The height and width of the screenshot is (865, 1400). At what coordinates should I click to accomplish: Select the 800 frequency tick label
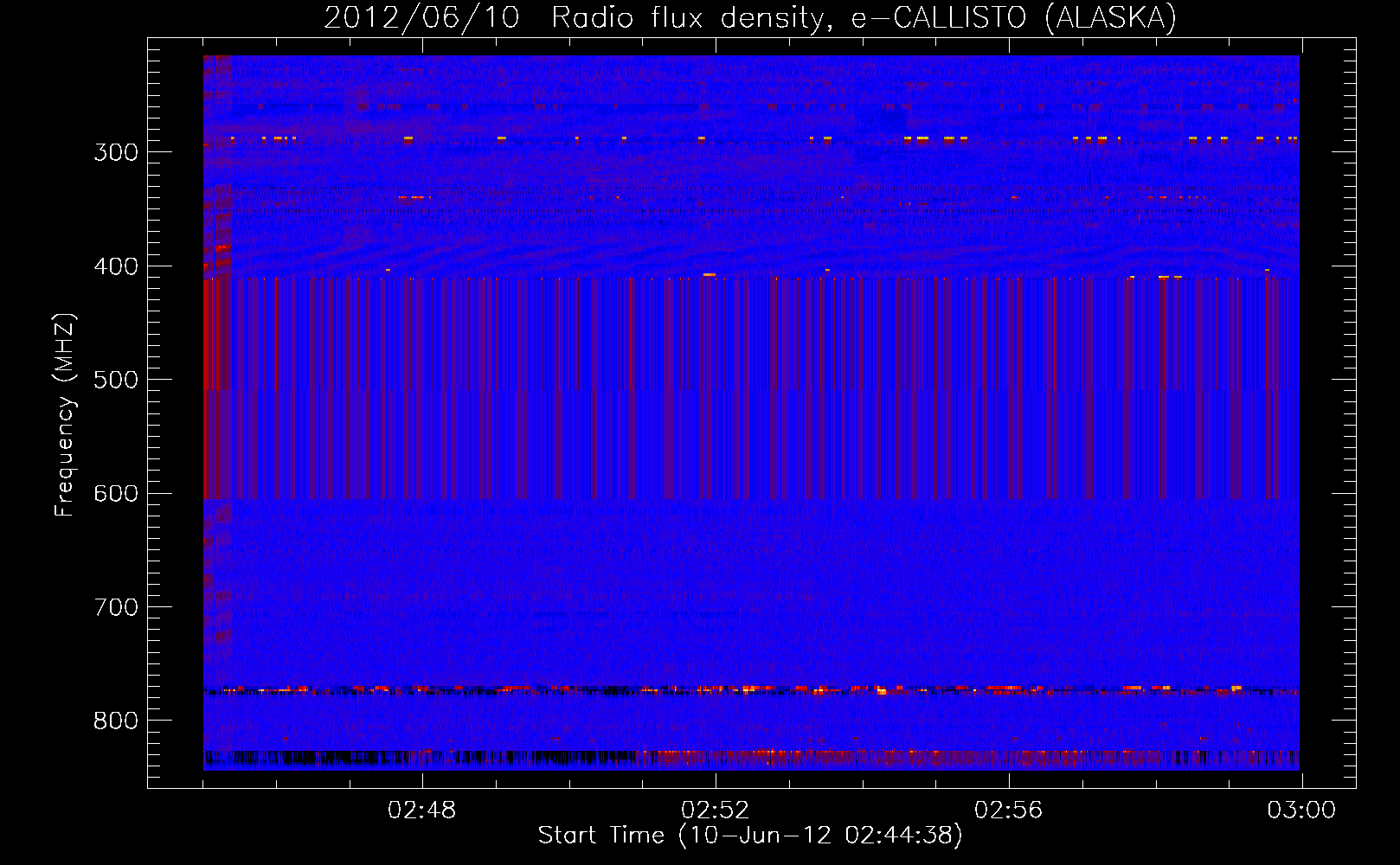pos(116,721)
